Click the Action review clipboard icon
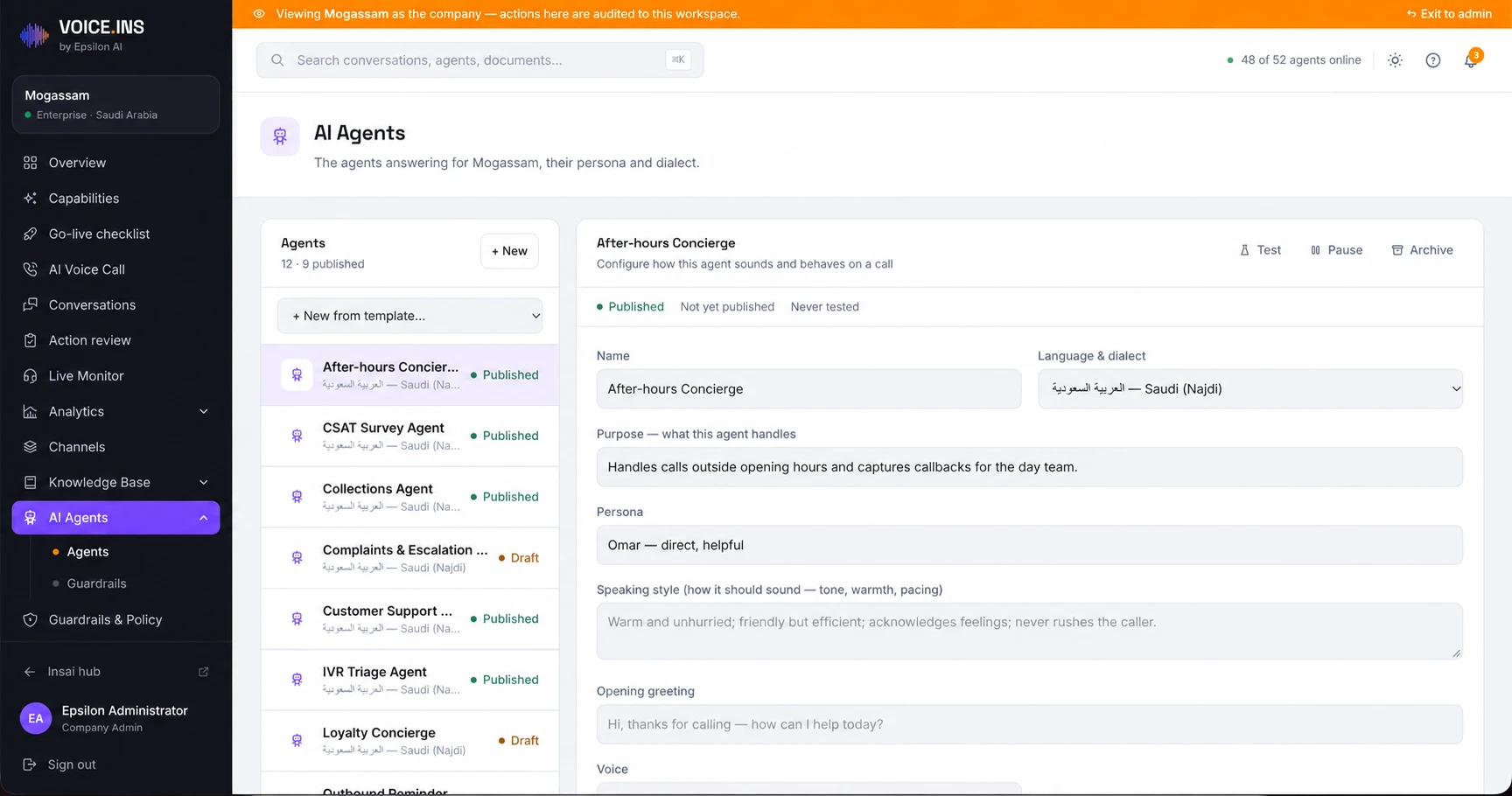Viewport: 1512px width, 796px height. [31, 340]
